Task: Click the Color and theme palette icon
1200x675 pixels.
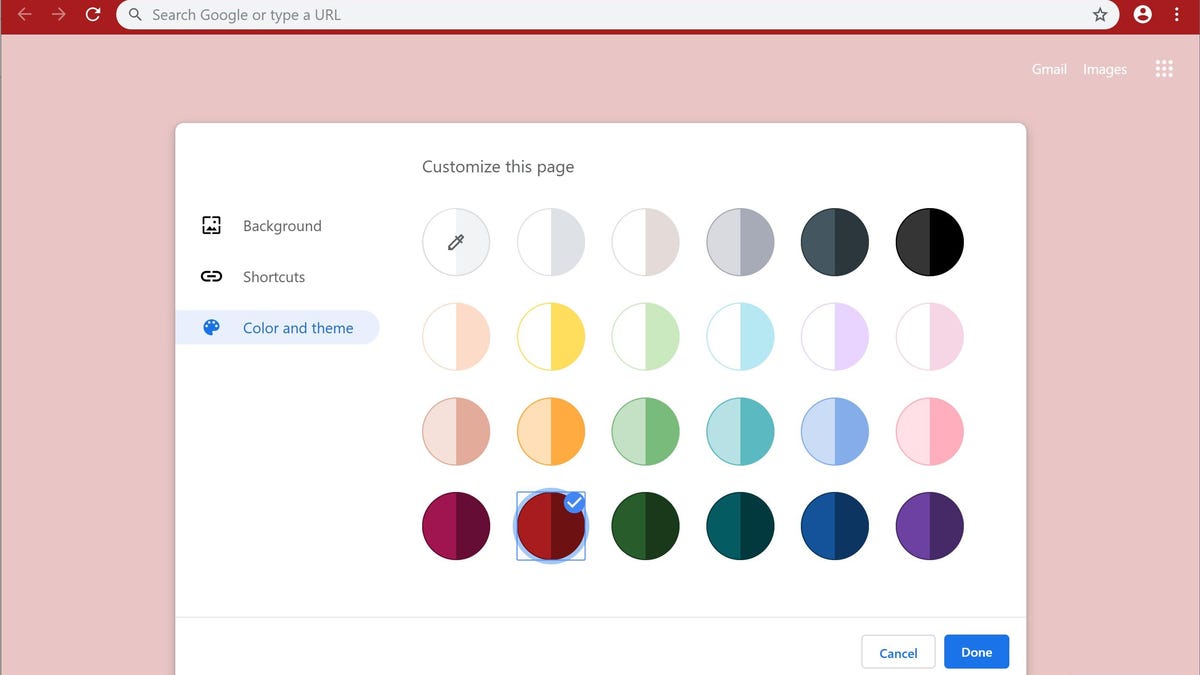Action: 210,327
